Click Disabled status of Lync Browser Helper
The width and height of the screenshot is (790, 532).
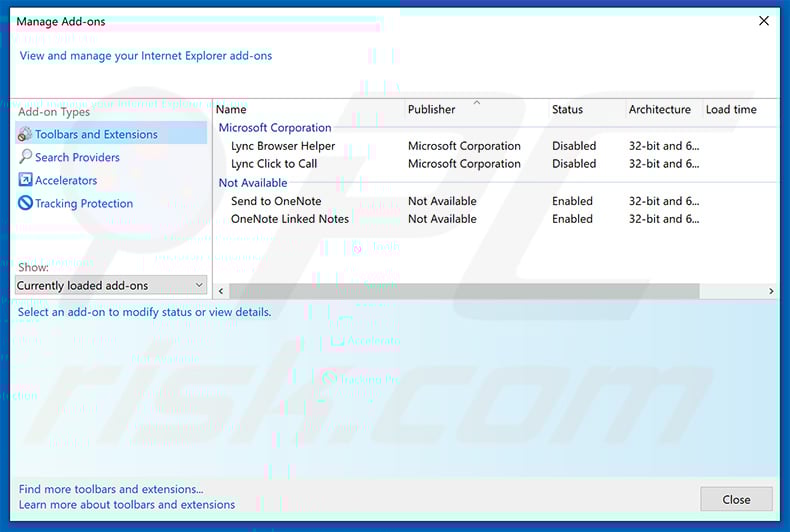(x=574, y=146)
